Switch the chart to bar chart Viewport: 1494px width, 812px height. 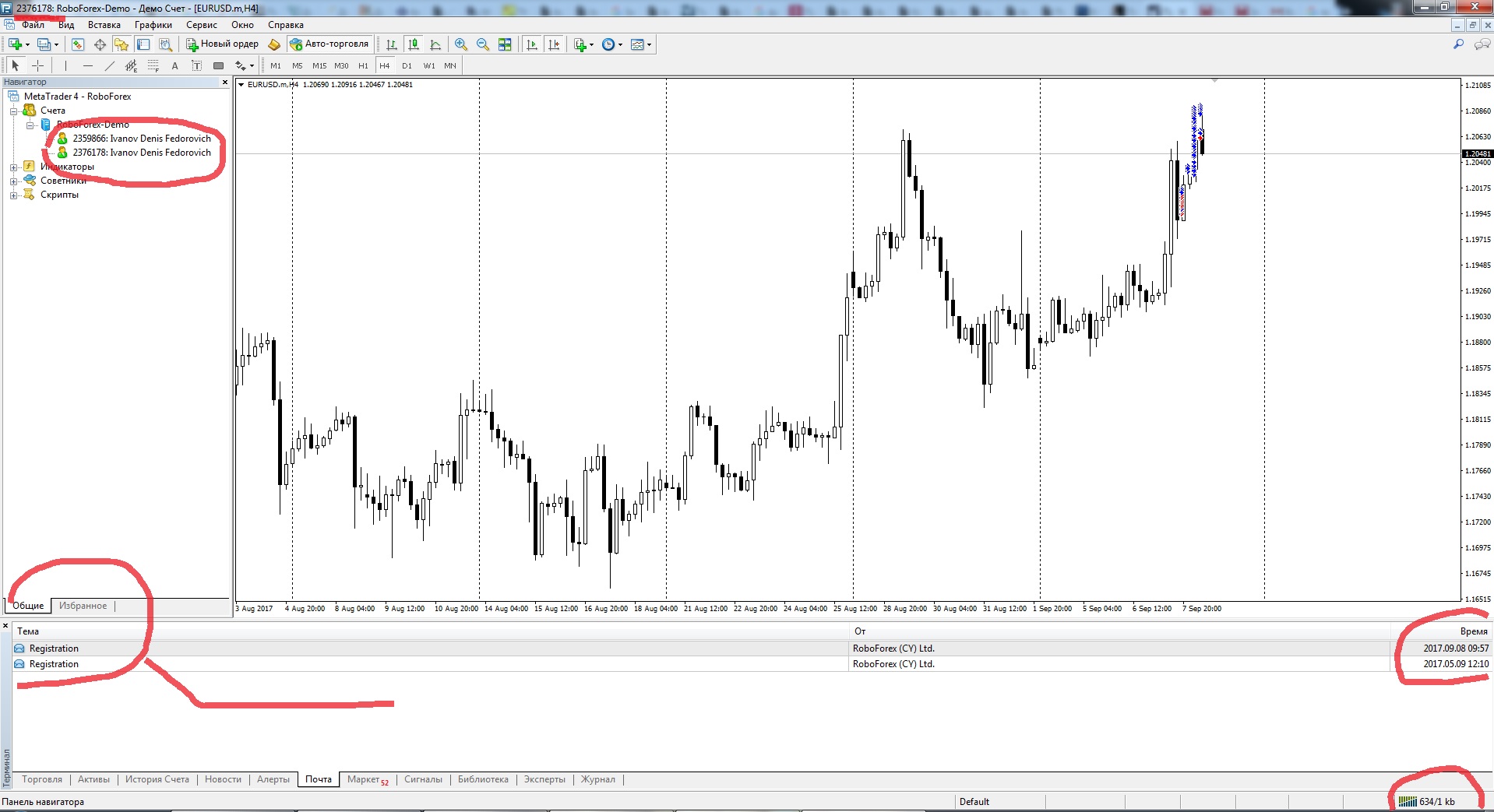(x=392, y=44)
